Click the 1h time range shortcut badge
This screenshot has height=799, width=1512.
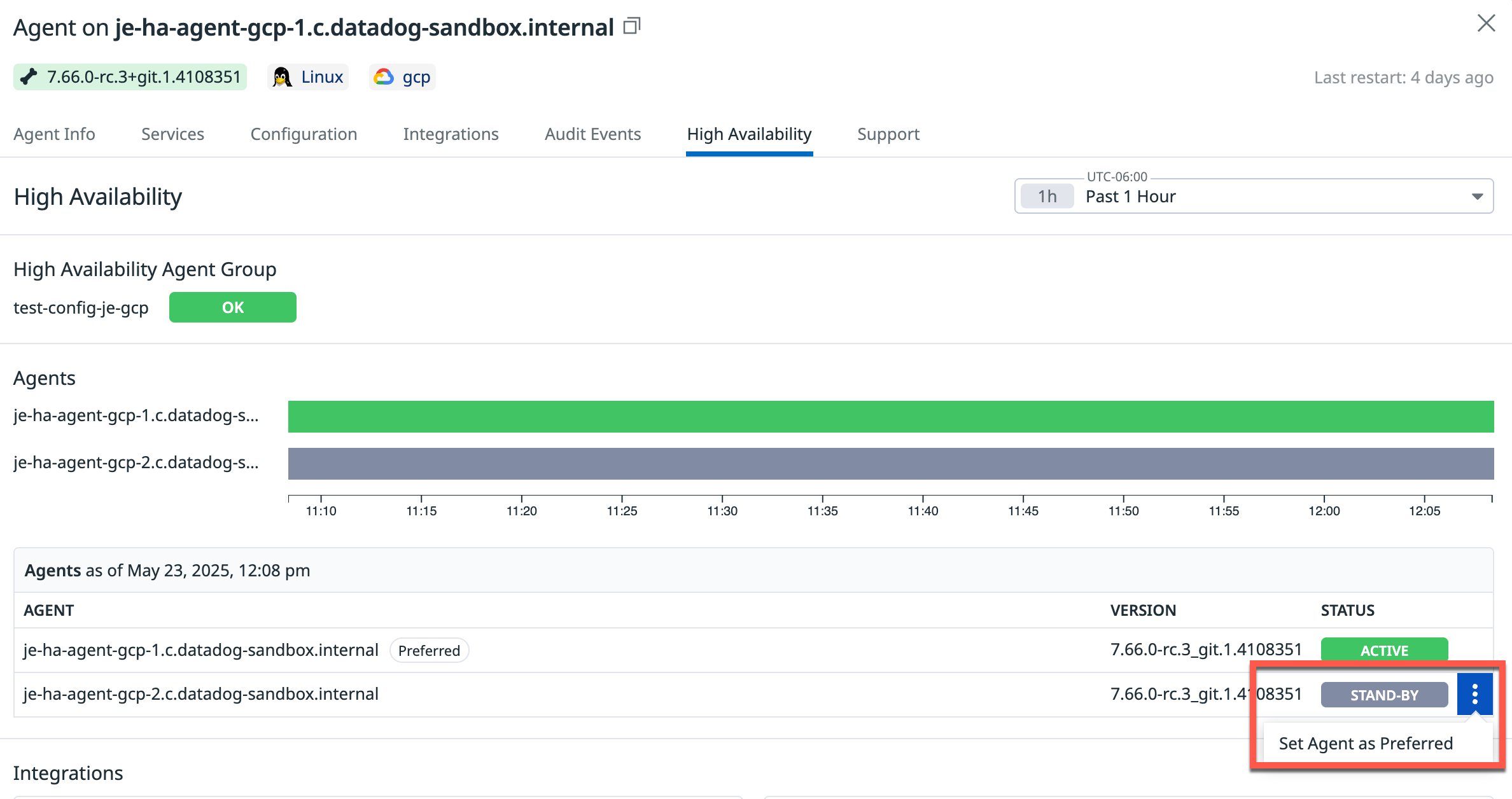(1047, 197)
